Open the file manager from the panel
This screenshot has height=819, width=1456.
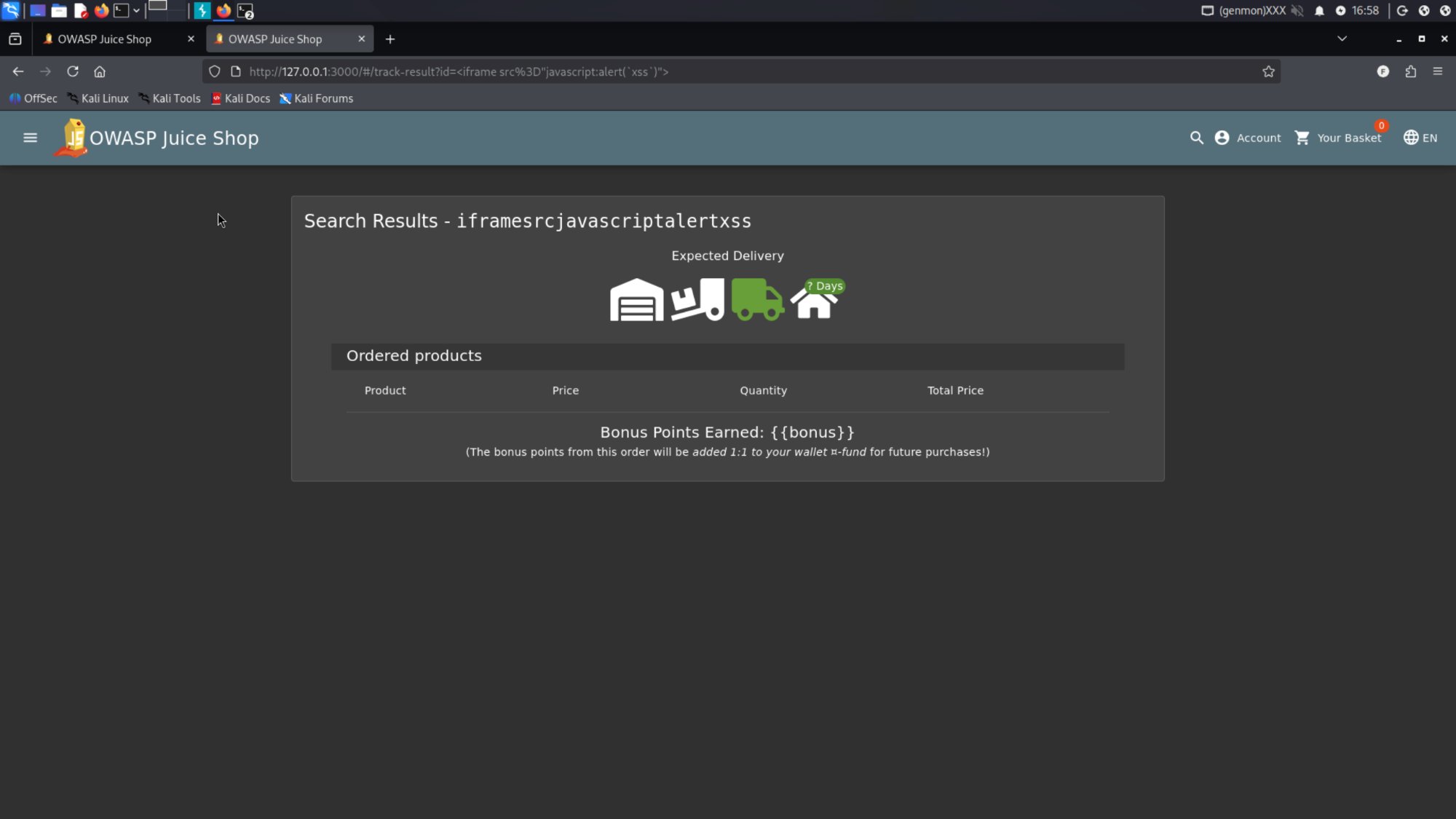click(x=59, y=11)
